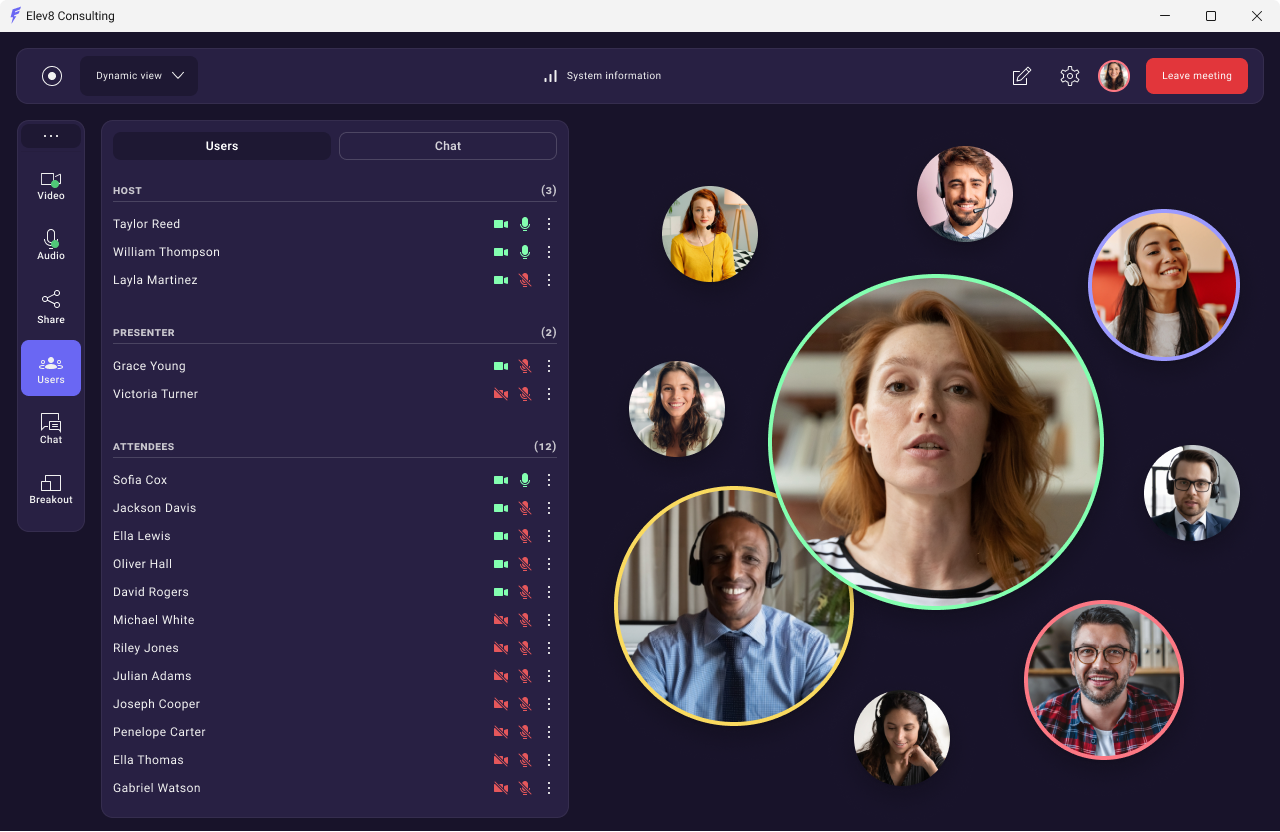
Task: Unmute Layla Martinez's microphone
Action: click(x=525, y=280)
